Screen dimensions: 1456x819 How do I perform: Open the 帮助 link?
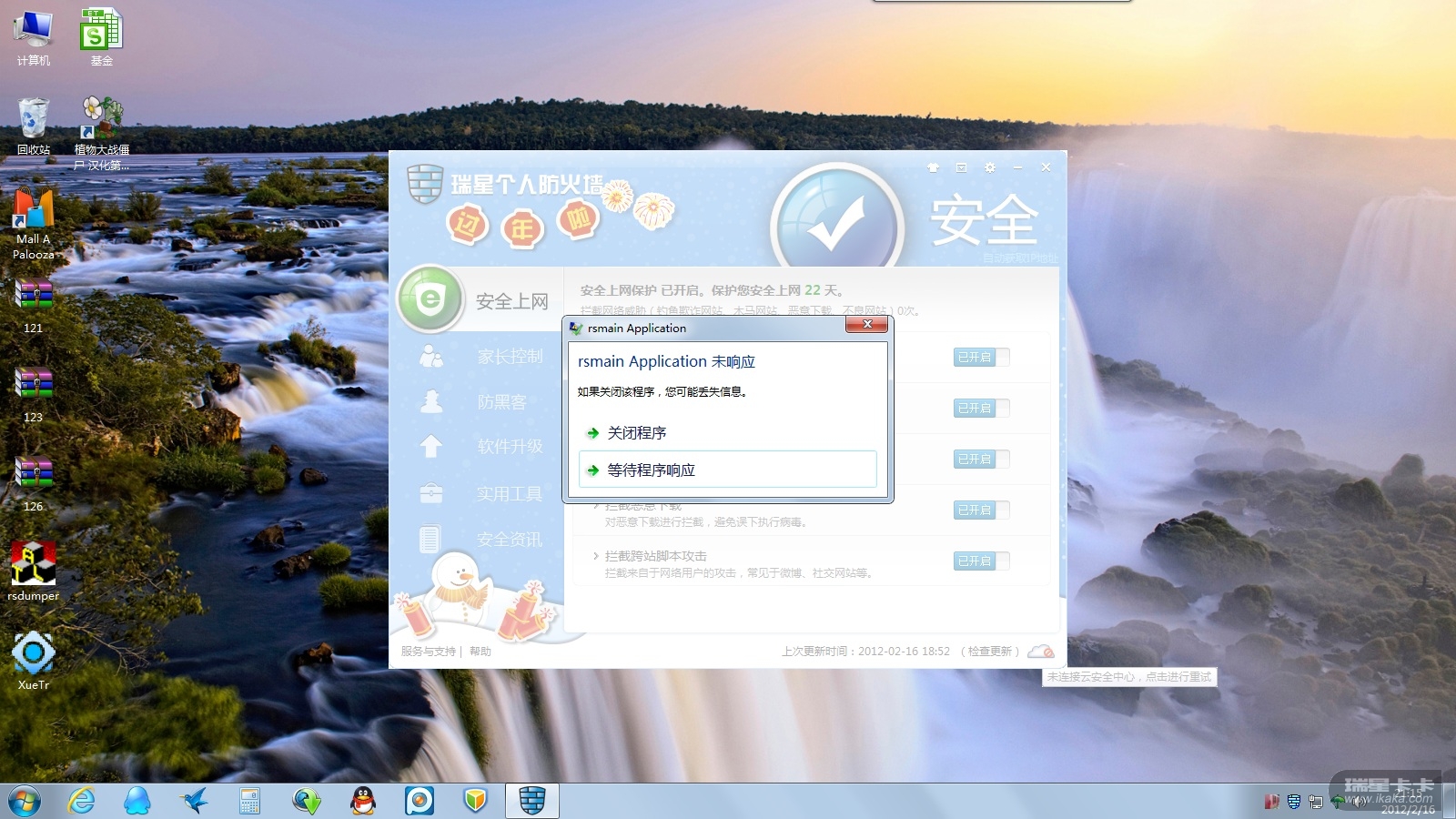click(480, 652)
